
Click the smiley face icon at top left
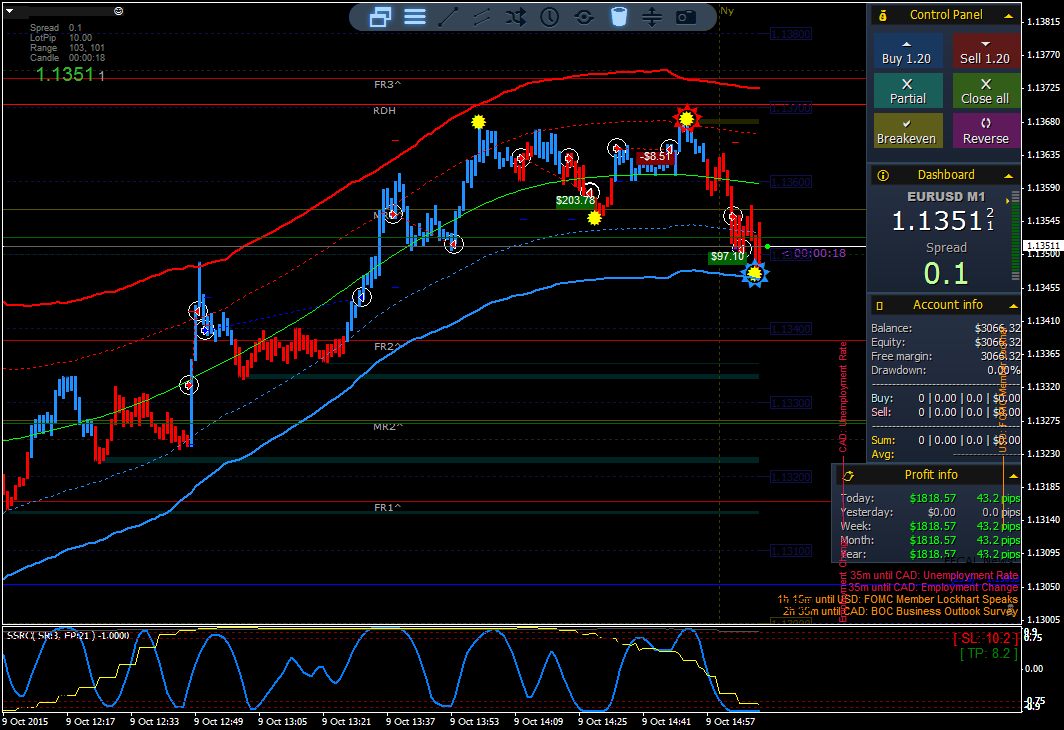[119, 11]
